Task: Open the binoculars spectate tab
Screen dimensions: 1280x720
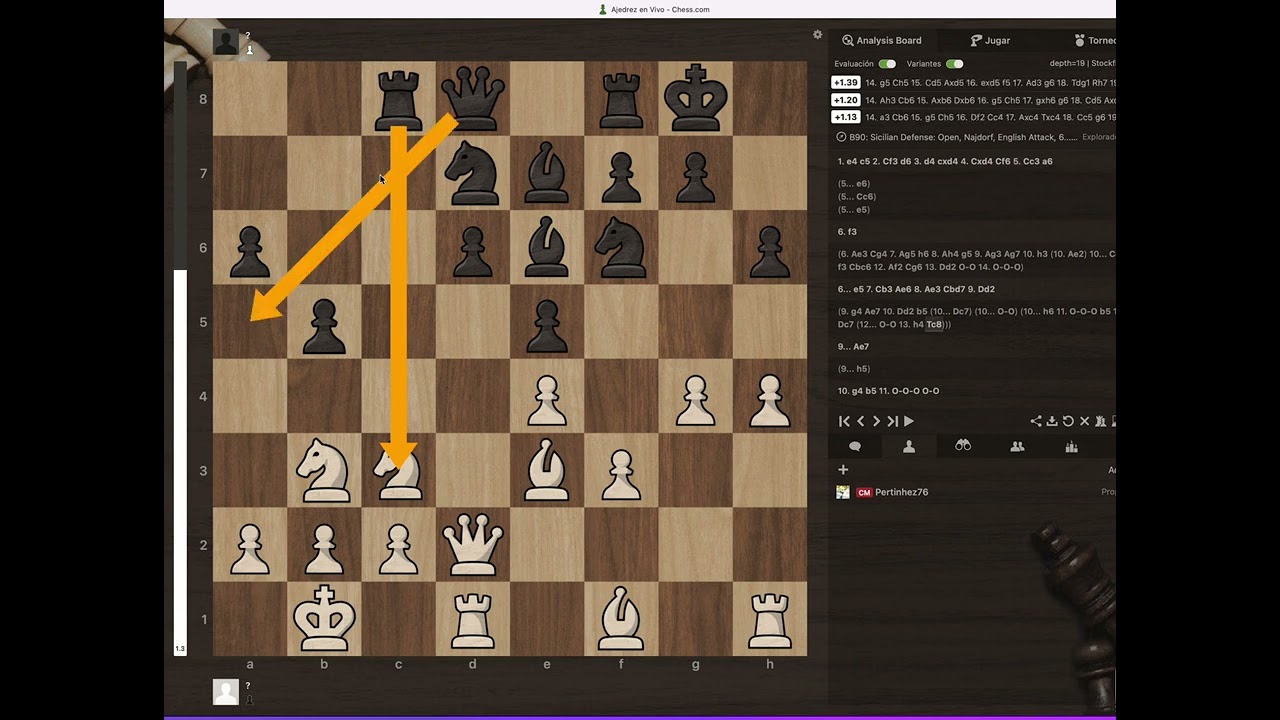Action: [x=963, y=447]
